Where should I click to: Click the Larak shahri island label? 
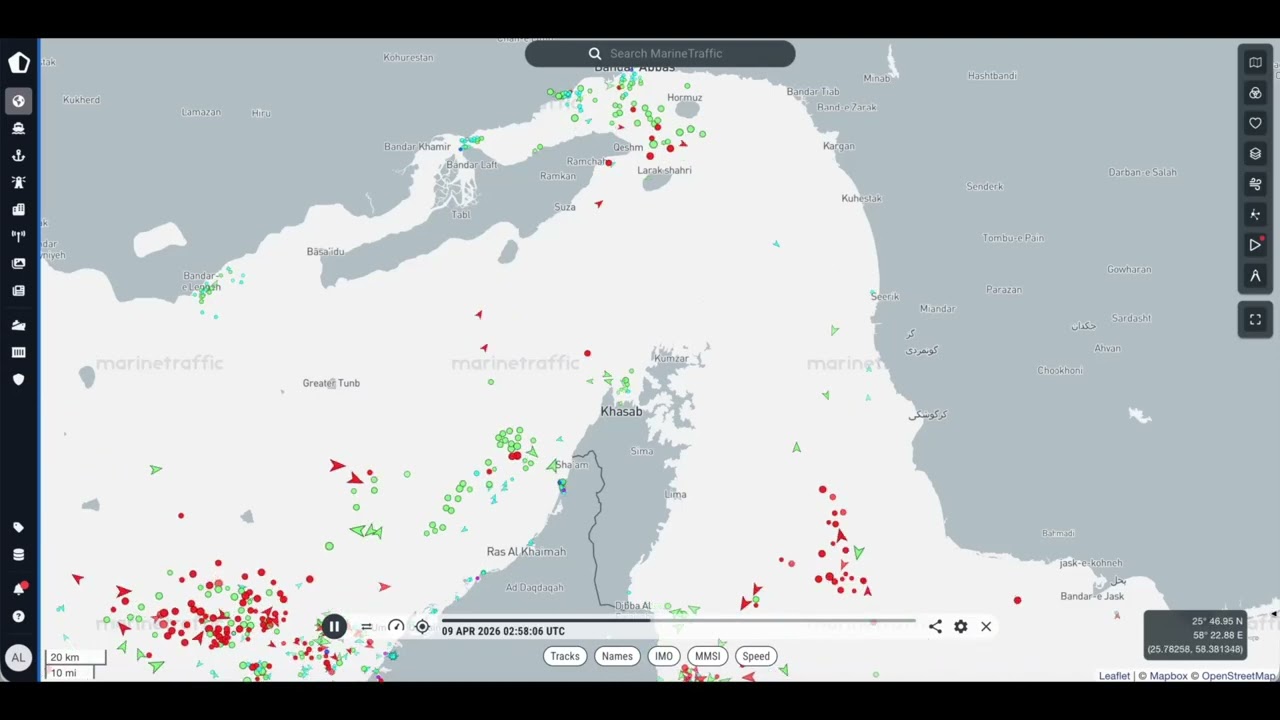tap(664, 170)
